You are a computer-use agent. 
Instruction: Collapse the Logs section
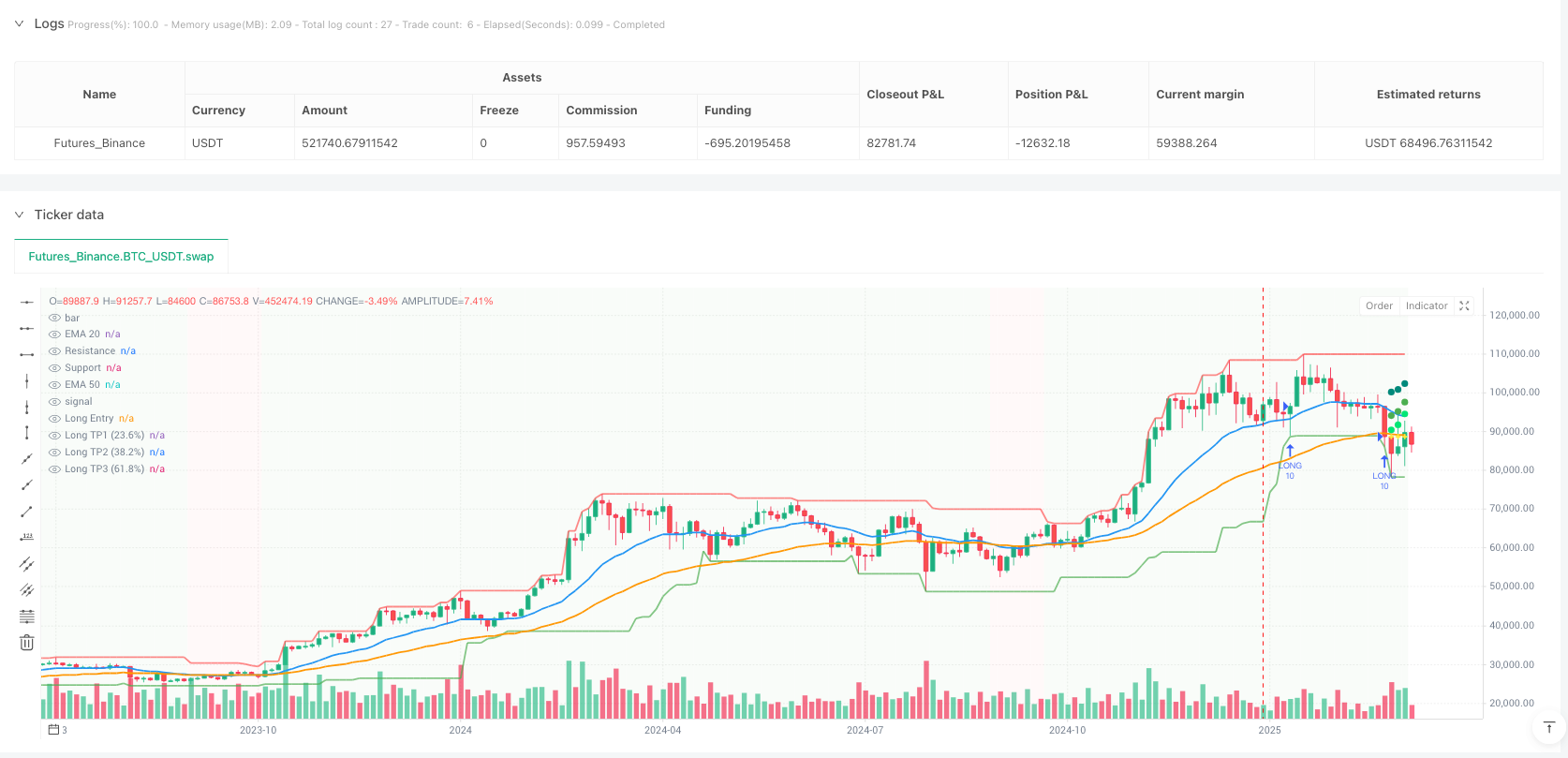point(20,24)
